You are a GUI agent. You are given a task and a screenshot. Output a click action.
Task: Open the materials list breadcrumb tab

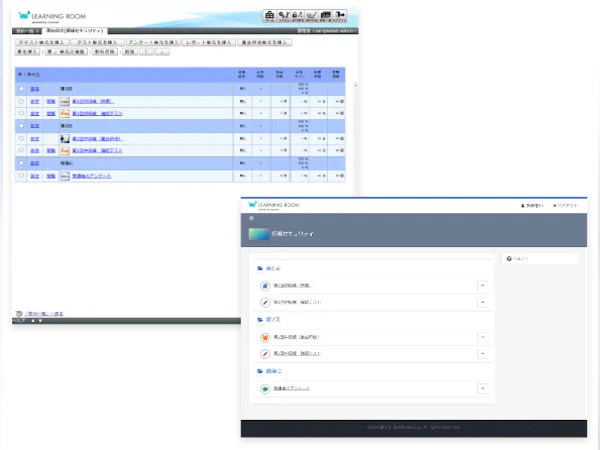(x=26, y=31)
